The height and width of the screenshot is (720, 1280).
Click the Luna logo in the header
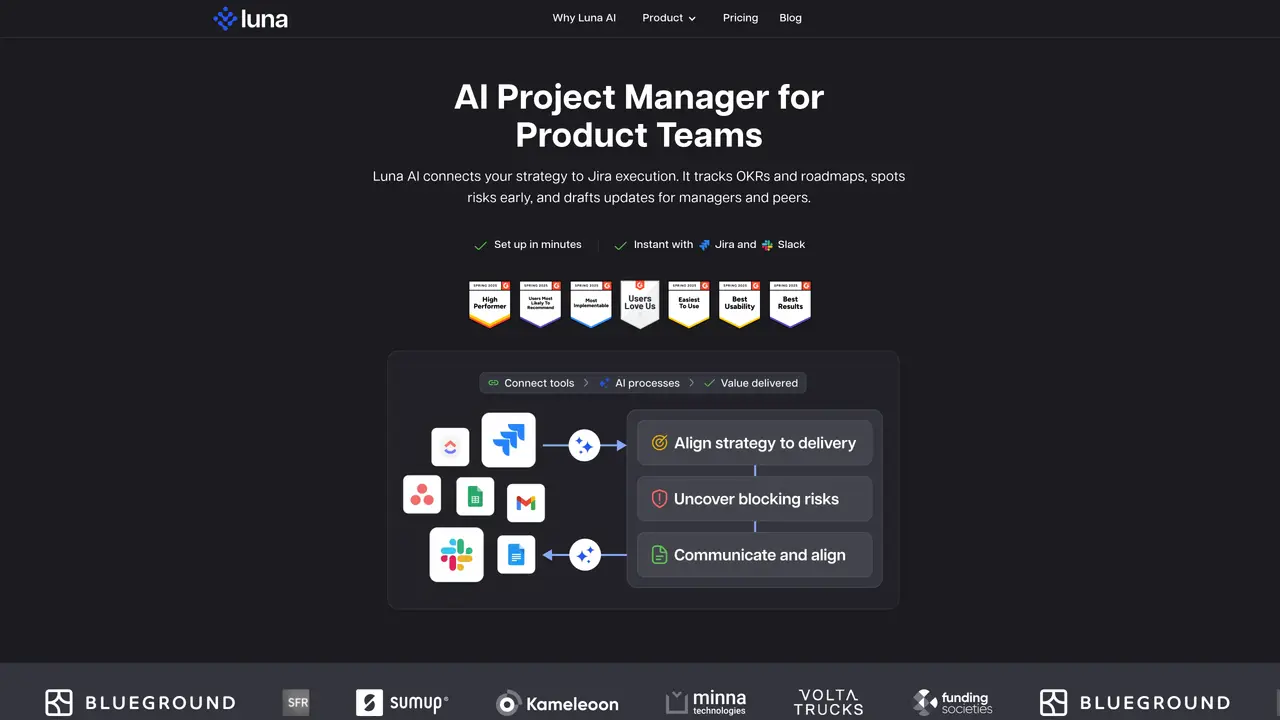point(250,18)
